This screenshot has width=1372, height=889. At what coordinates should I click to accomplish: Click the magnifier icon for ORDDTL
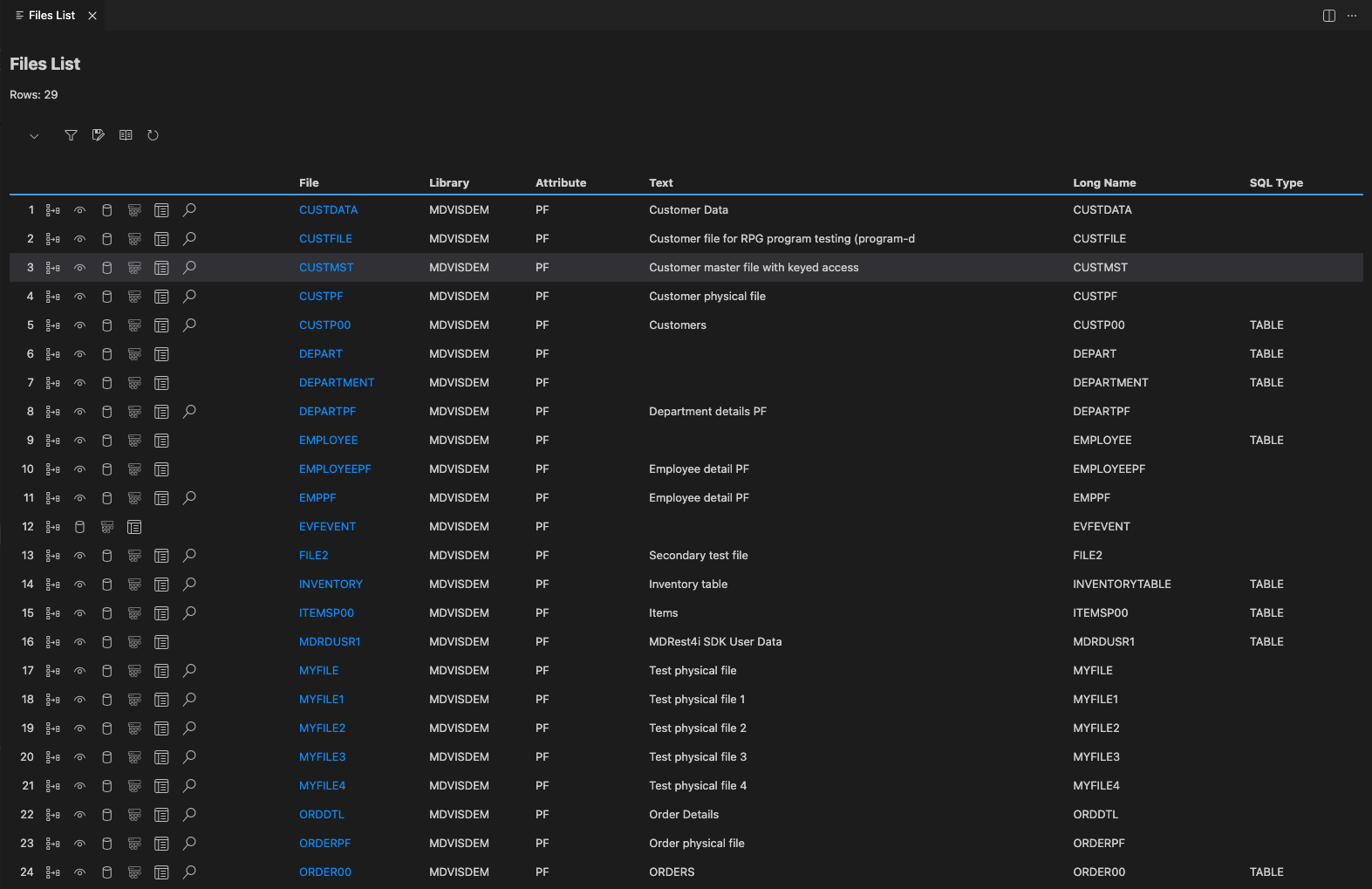[189, 815]
